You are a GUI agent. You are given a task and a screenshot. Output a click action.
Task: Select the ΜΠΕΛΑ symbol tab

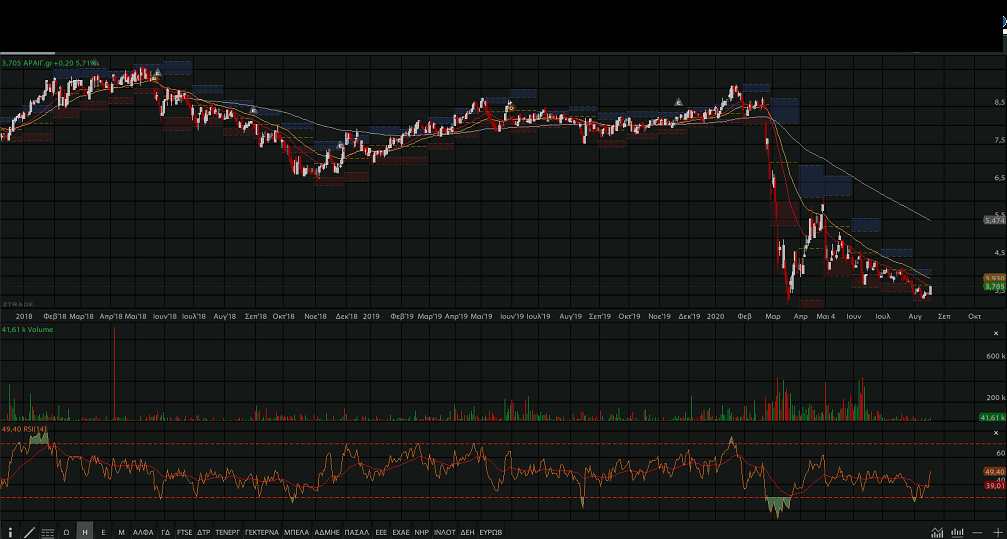click(297, 532)
